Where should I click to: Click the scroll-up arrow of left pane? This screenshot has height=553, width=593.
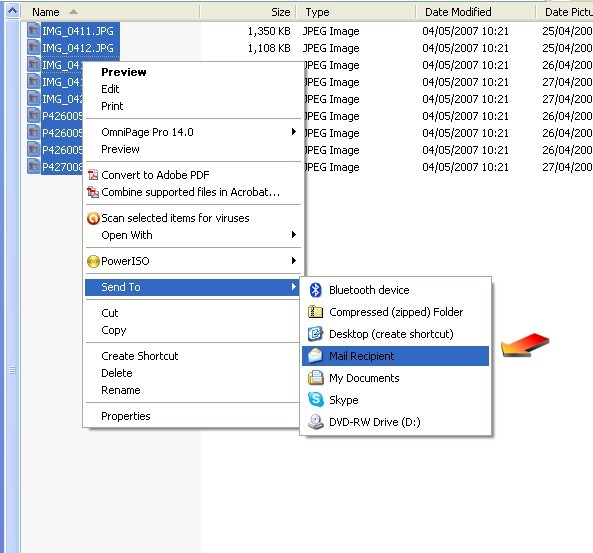coord(12,11)
